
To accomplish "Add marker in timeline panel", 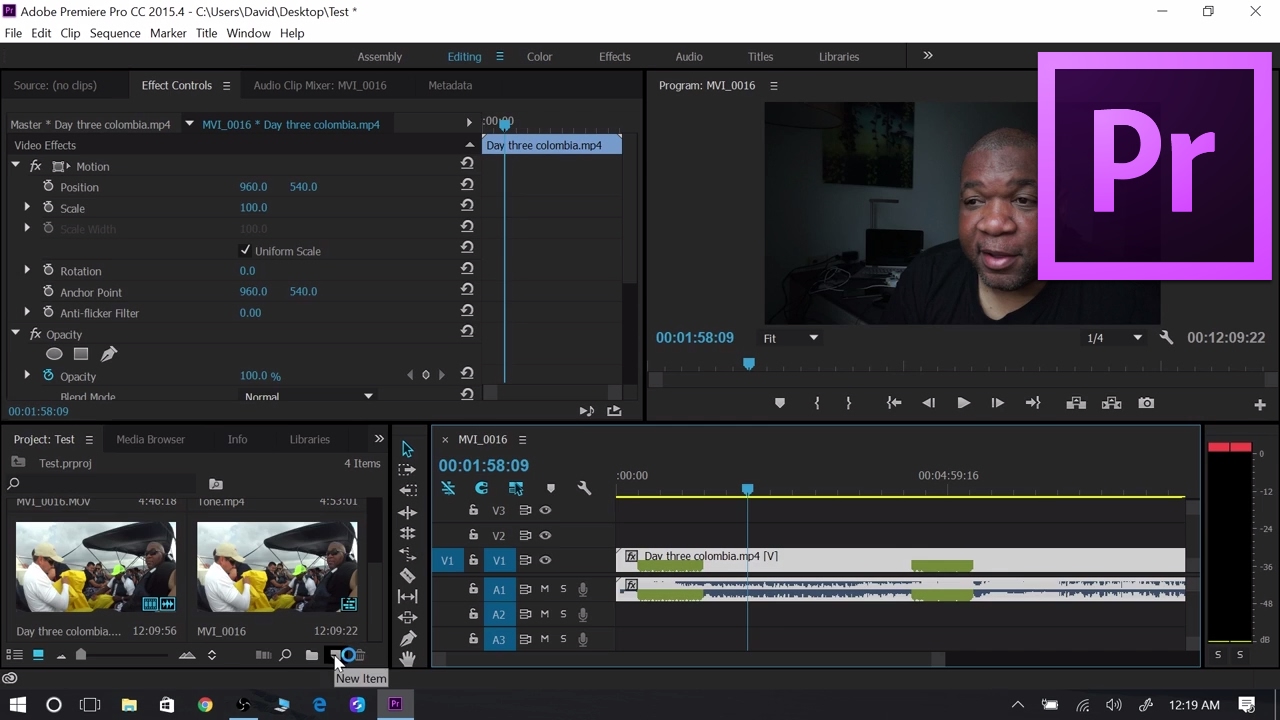I will [x=550, y=488].
